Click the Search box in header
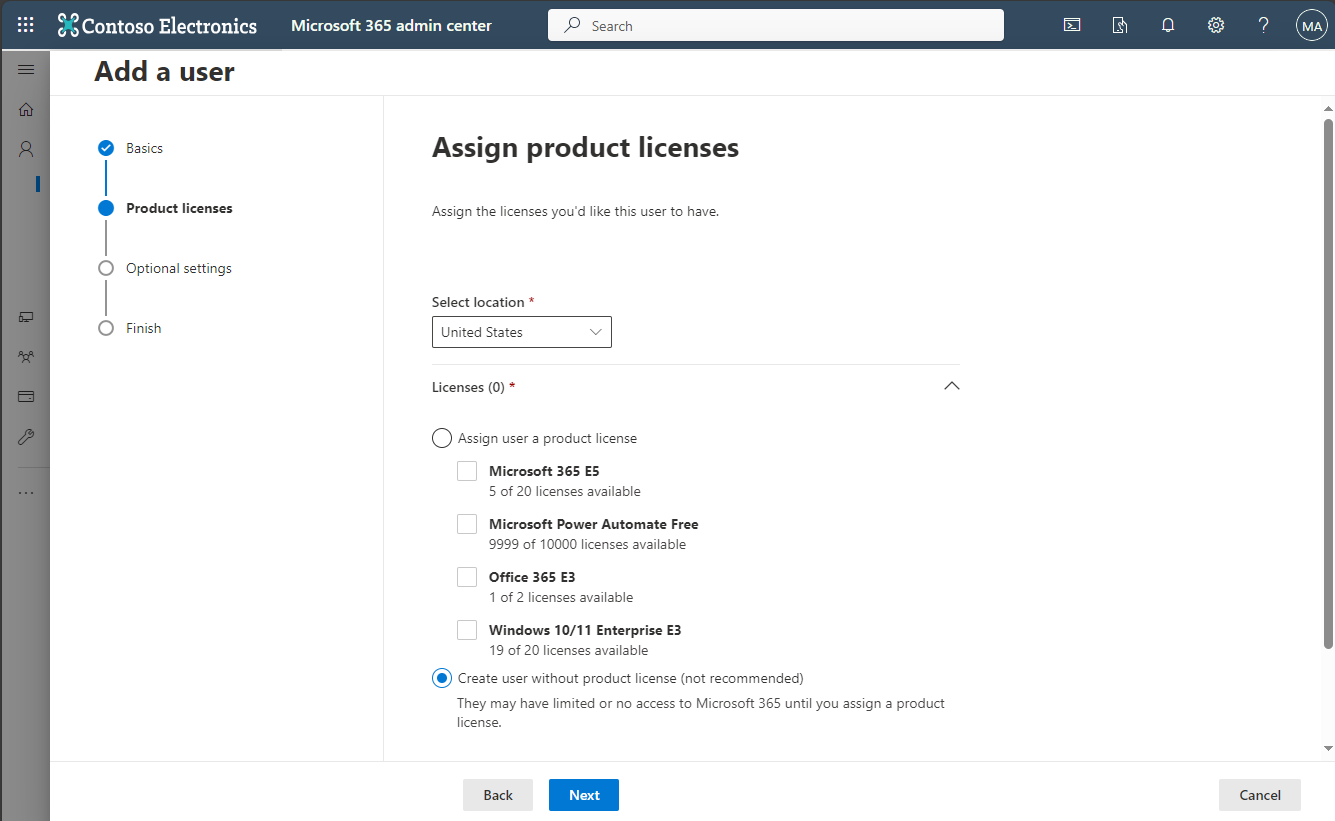Screen dimensions: 1335x821 click(776, 26)
